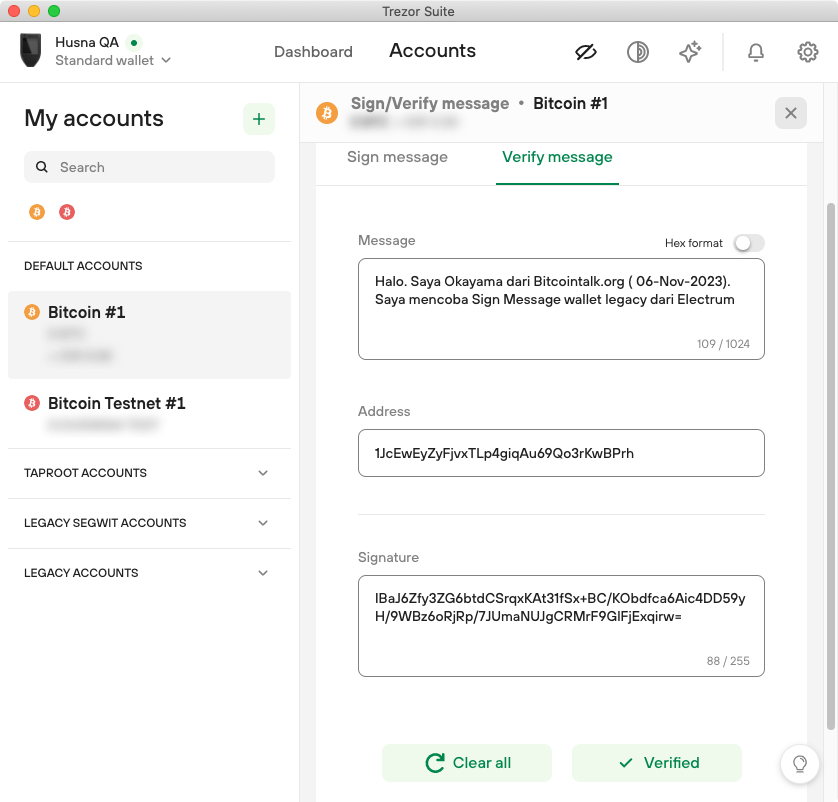Filter accounts by red Bitcoin Testnet icon

pos(67,212)
